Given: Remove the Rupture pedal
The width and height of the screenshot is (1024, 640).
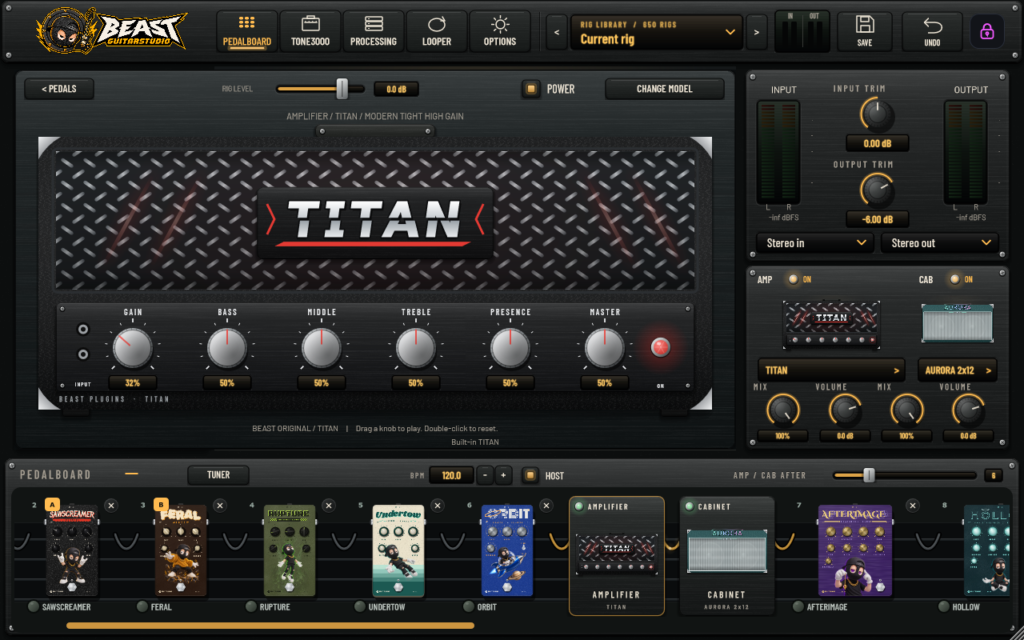Looking at the screenshot, I should pyautogui.click(x=328, y=505).
